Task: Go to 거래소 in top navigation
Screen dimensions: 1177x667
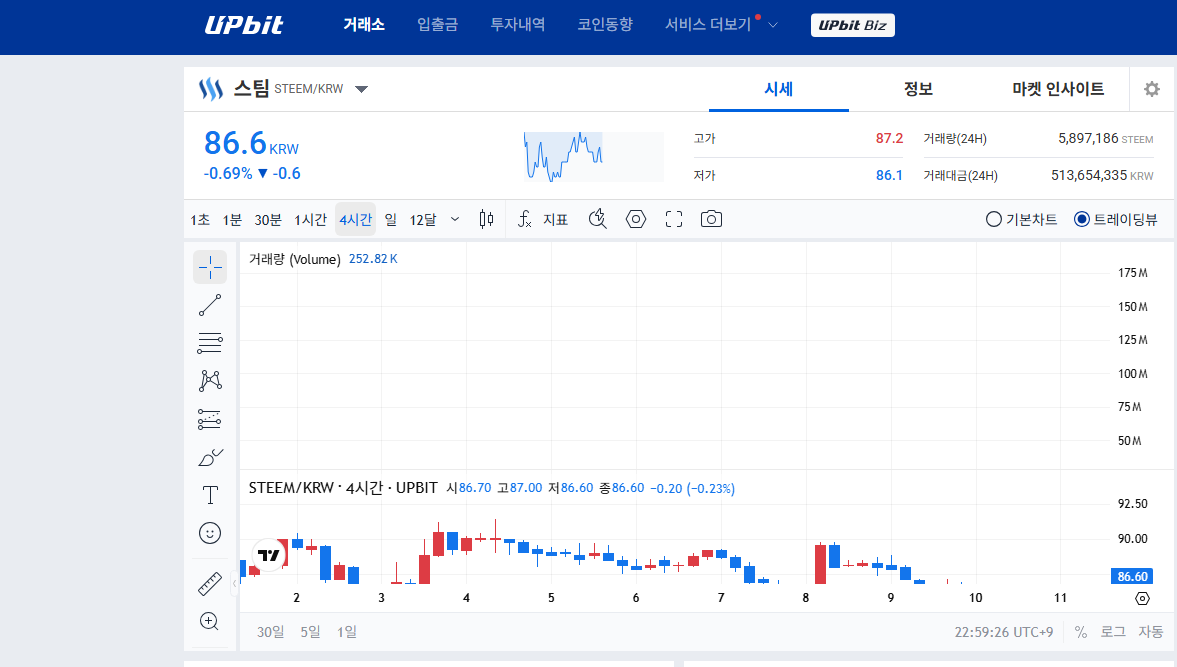Action: tap(364, 25)
